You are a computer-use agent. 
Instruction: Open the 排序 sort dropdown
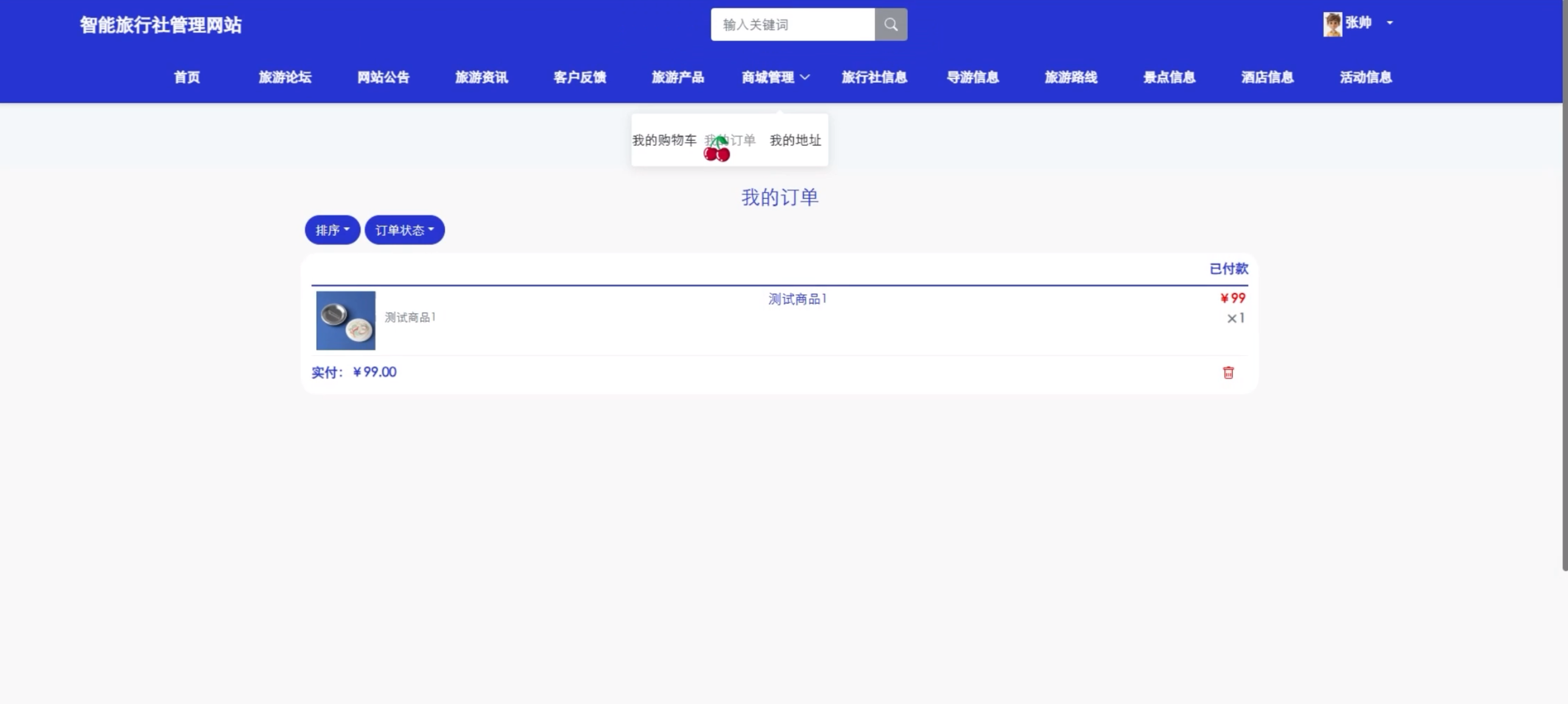tap(332, 230)
